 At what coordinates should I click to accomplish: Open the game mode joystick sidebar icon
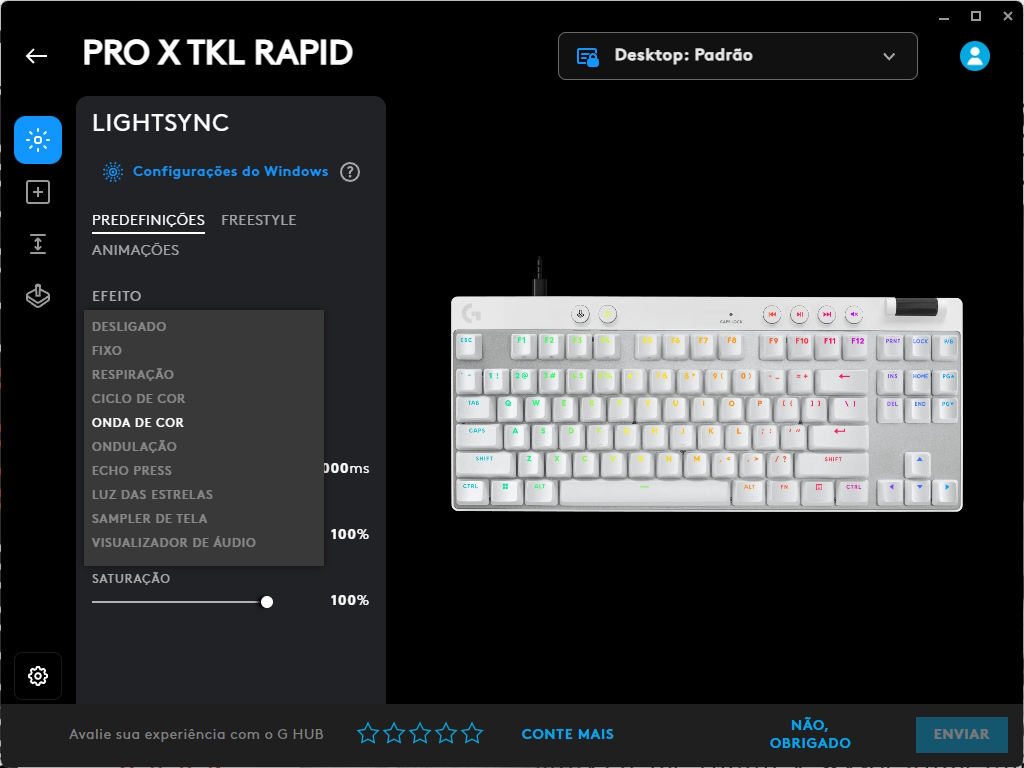click(38, 296)
